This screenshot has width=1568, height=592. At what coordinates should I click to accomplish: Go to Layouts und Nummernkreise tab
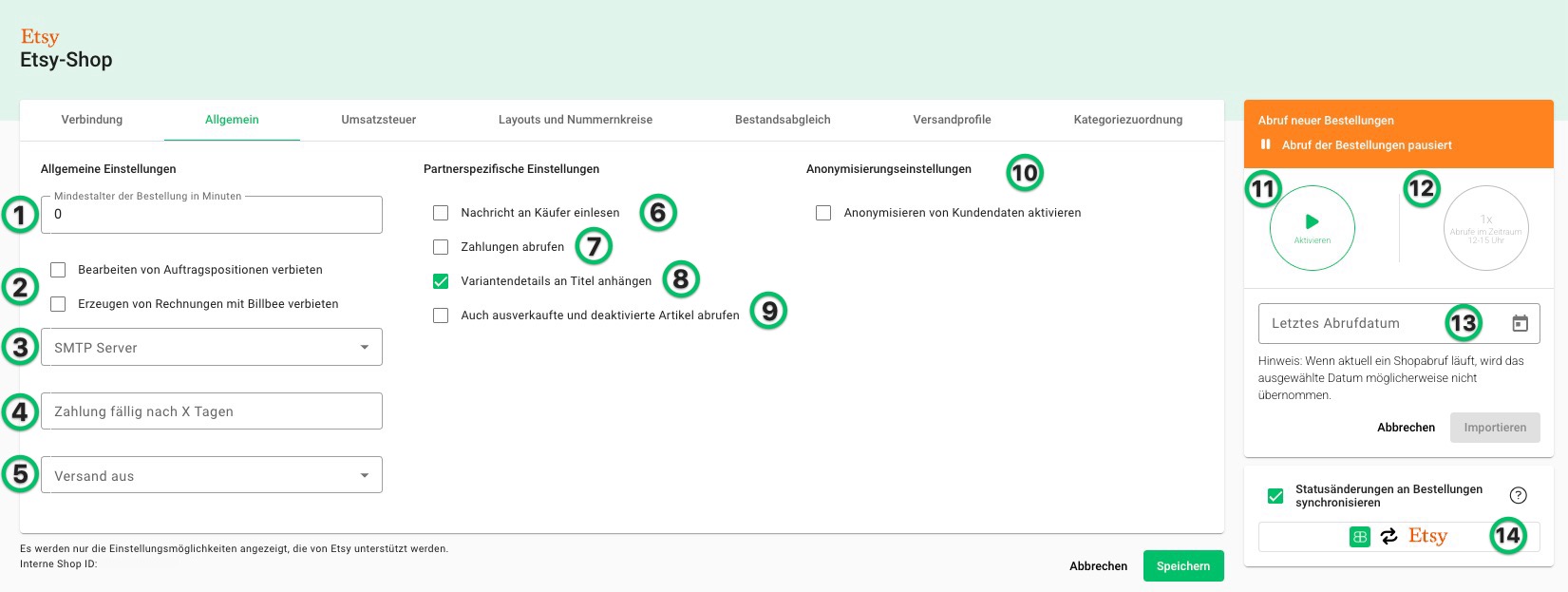pyautogui.click(x=576, y=120)
